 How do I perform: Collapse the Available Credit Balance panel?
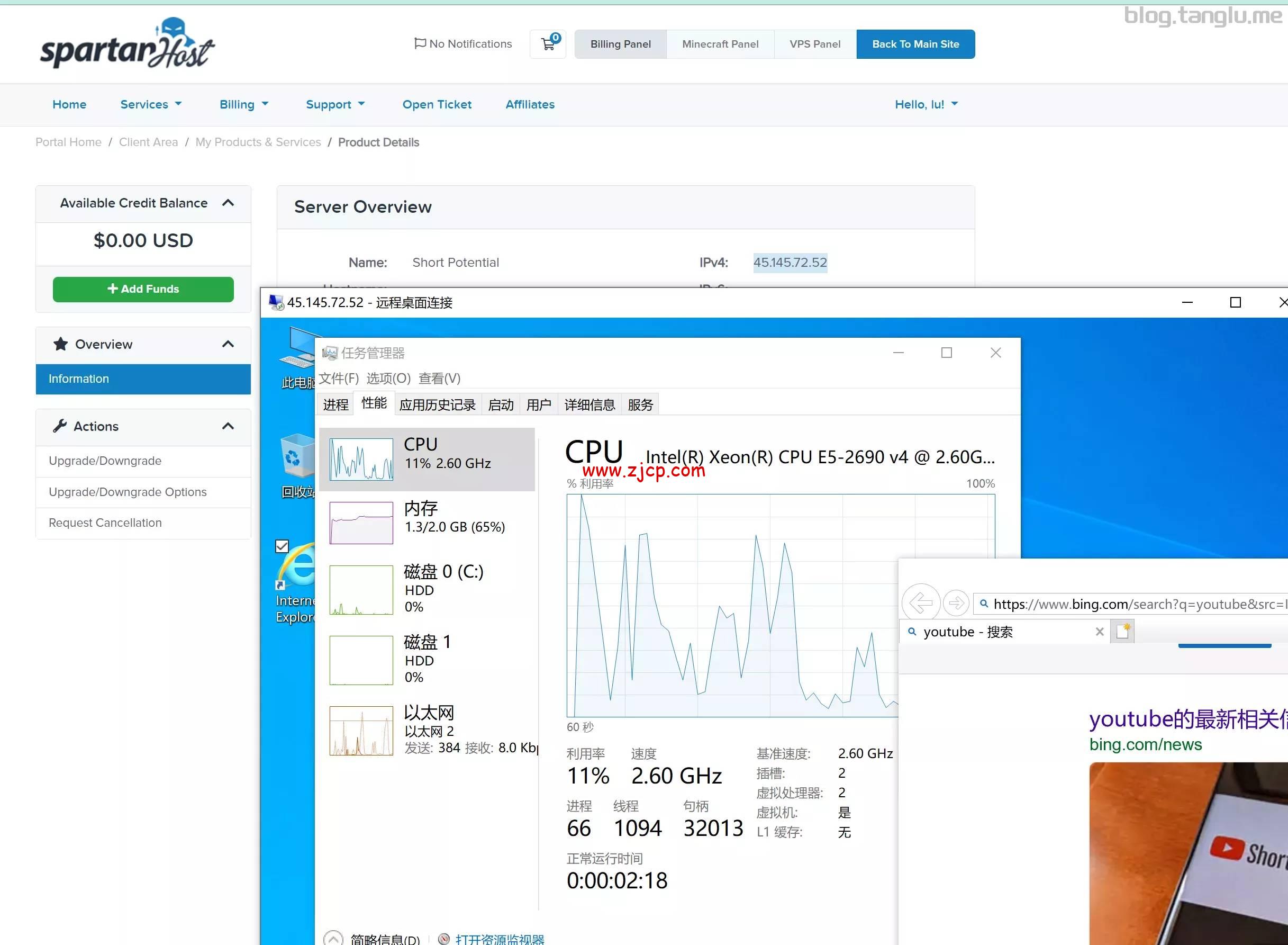point(228,203)
